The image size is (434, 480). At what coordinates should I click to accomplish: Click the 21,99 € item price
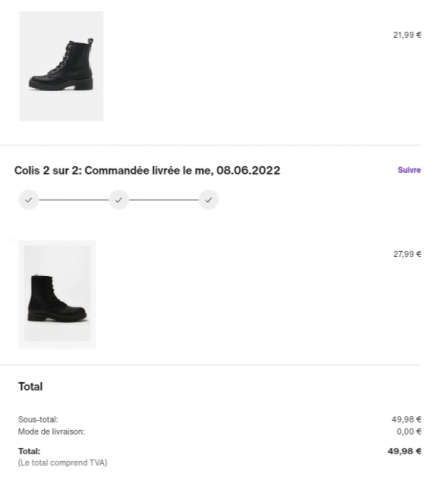click(x=407, y=35)
